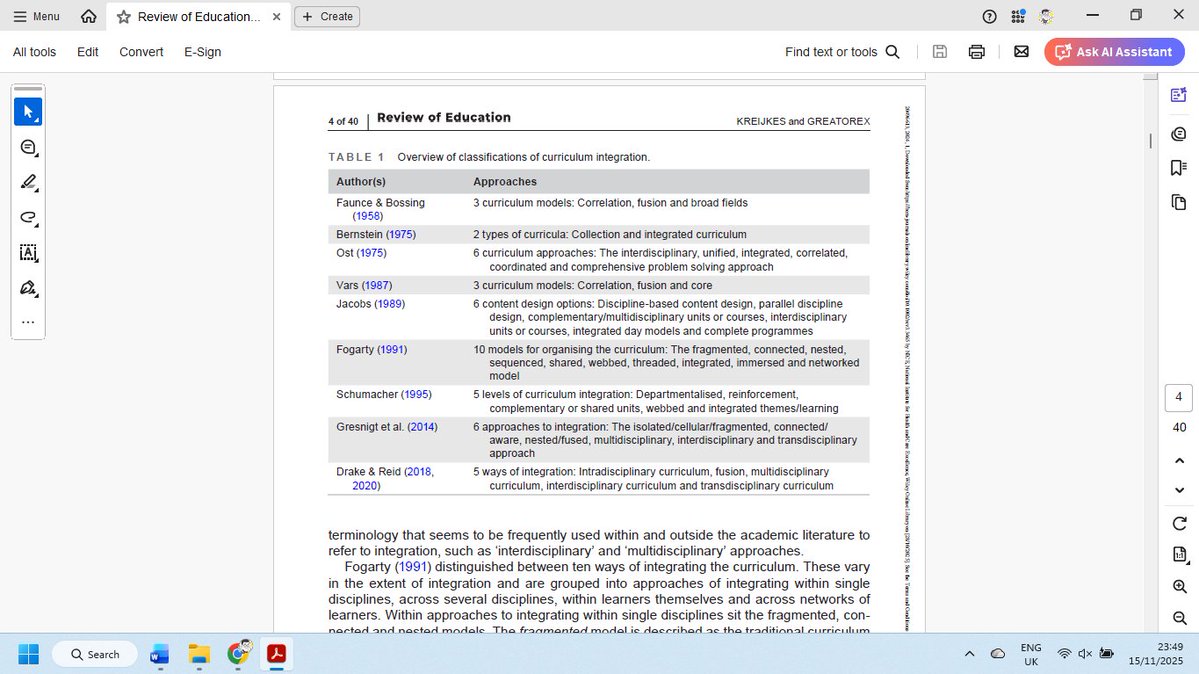
Task: Expand the Selection tool options dropdown
Action: [x=36, y=121]
